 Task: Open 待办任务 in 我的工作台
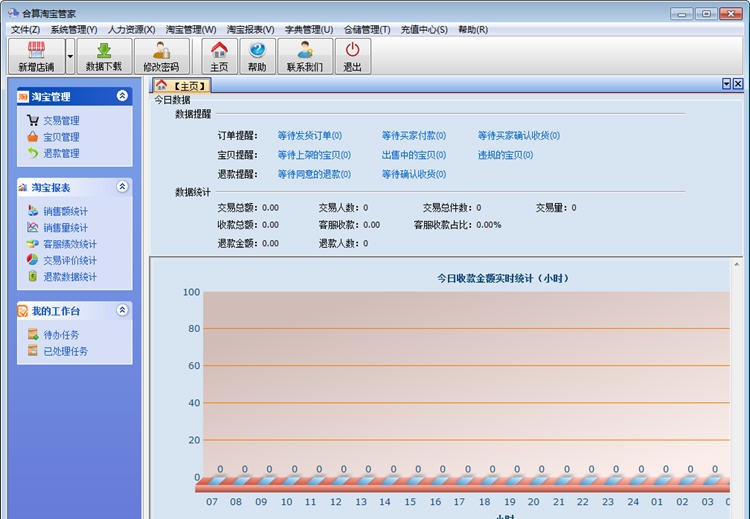(x=60, y=335)
